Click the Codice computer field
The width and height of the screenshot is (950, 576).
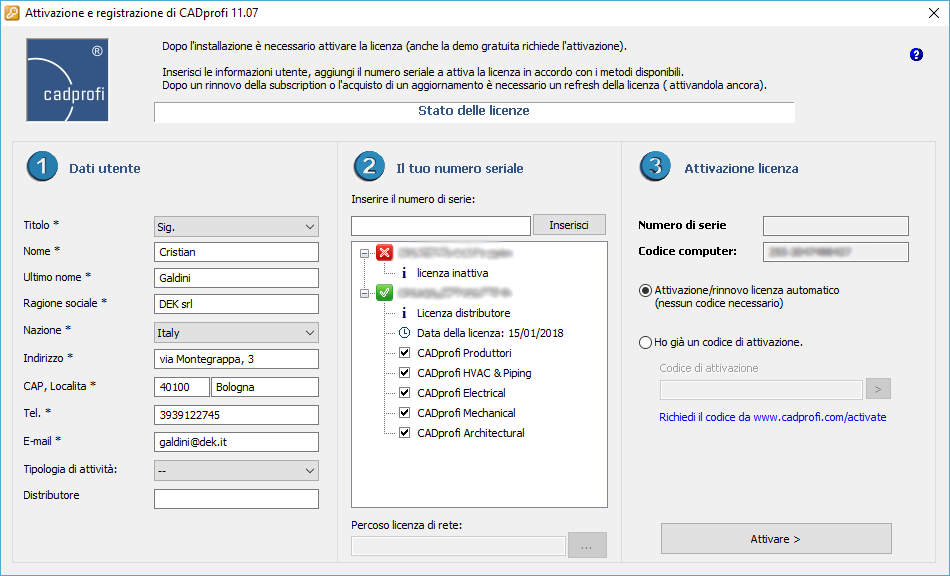tap(835, 252)
